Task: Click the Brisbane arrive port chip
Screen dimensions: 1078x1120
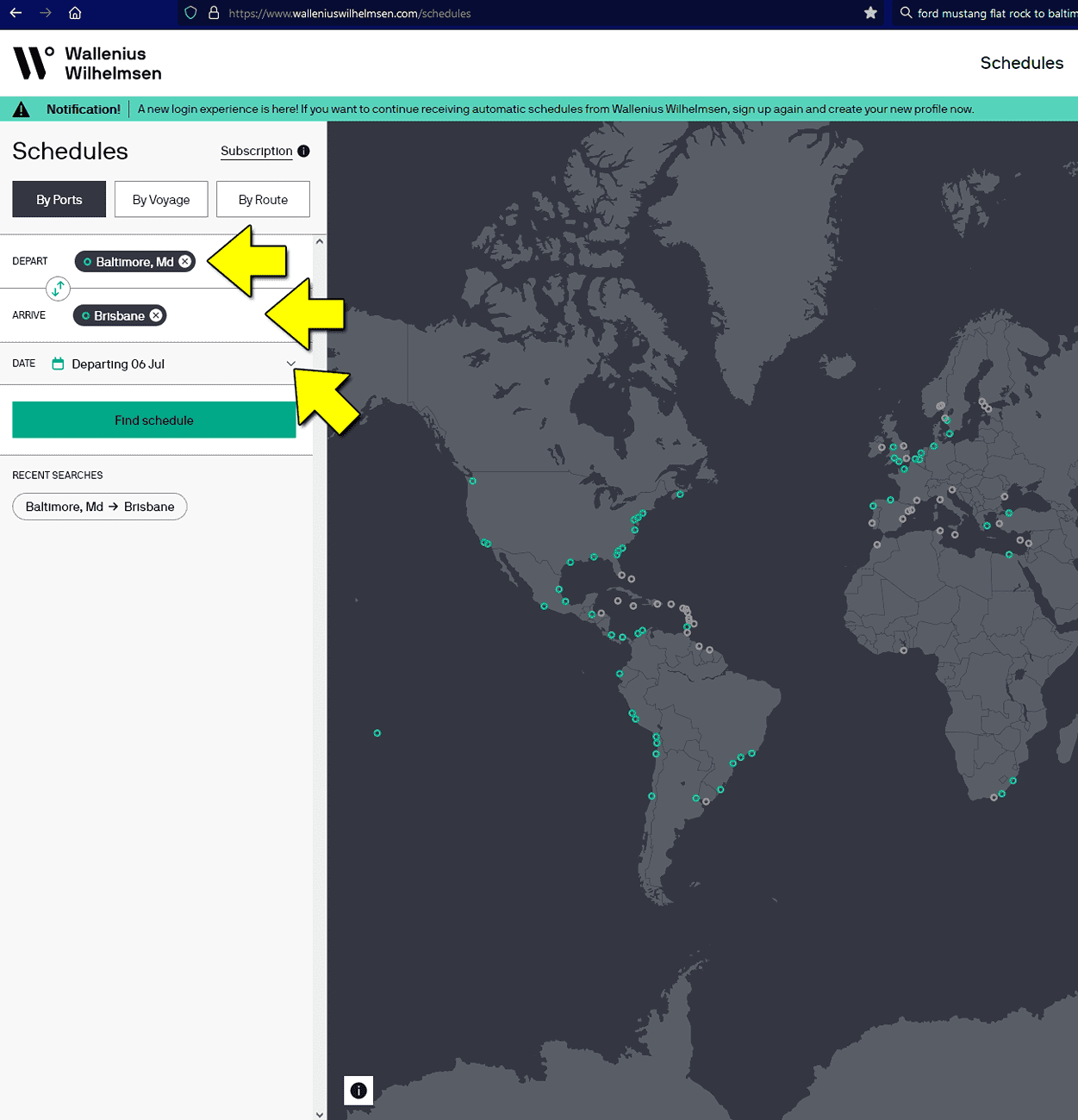Action: [120, 315]
